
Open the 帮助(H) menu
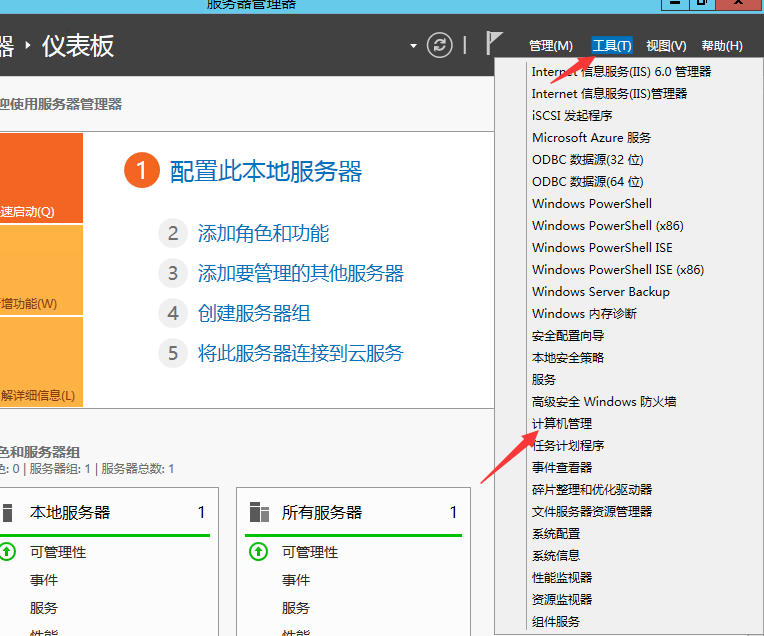[722, 46]
